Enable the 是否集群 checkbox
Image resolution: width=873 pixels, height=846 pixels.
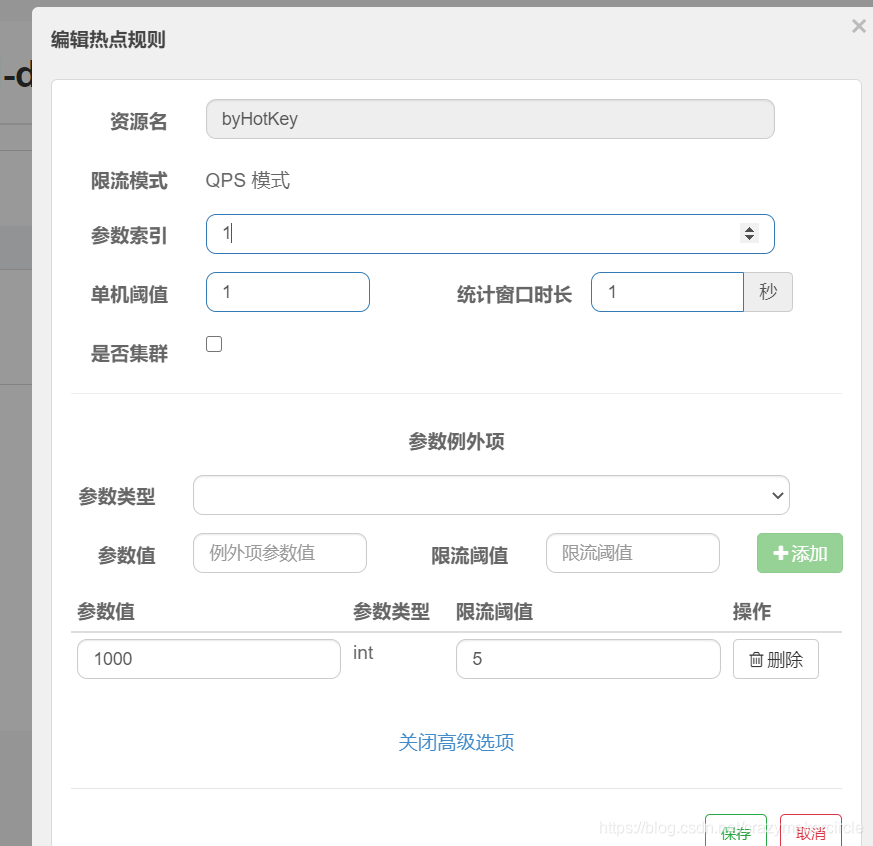[x=213, y=343]
